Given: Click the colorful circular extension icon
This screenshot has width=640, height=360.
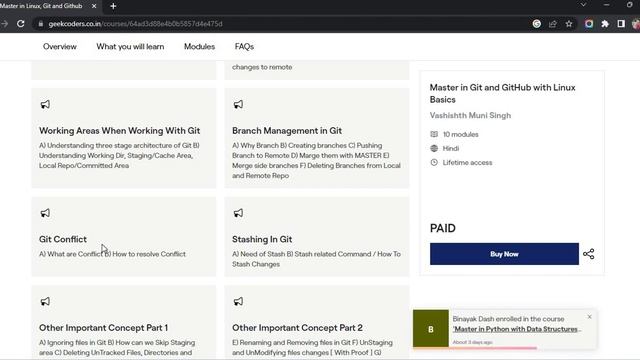Looking at the screenshot, I should click(x=589, y=24).
